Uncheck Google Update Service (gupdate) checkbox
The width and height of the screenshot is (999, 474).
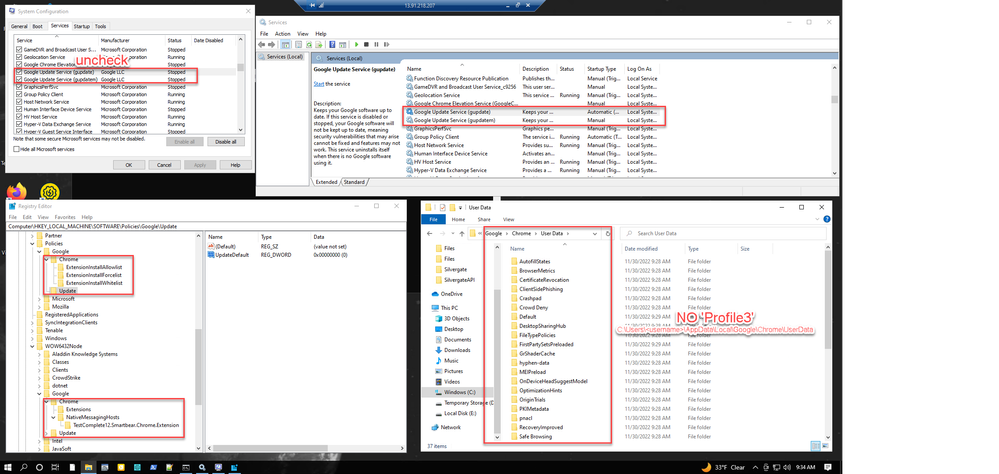click(19, 73)
